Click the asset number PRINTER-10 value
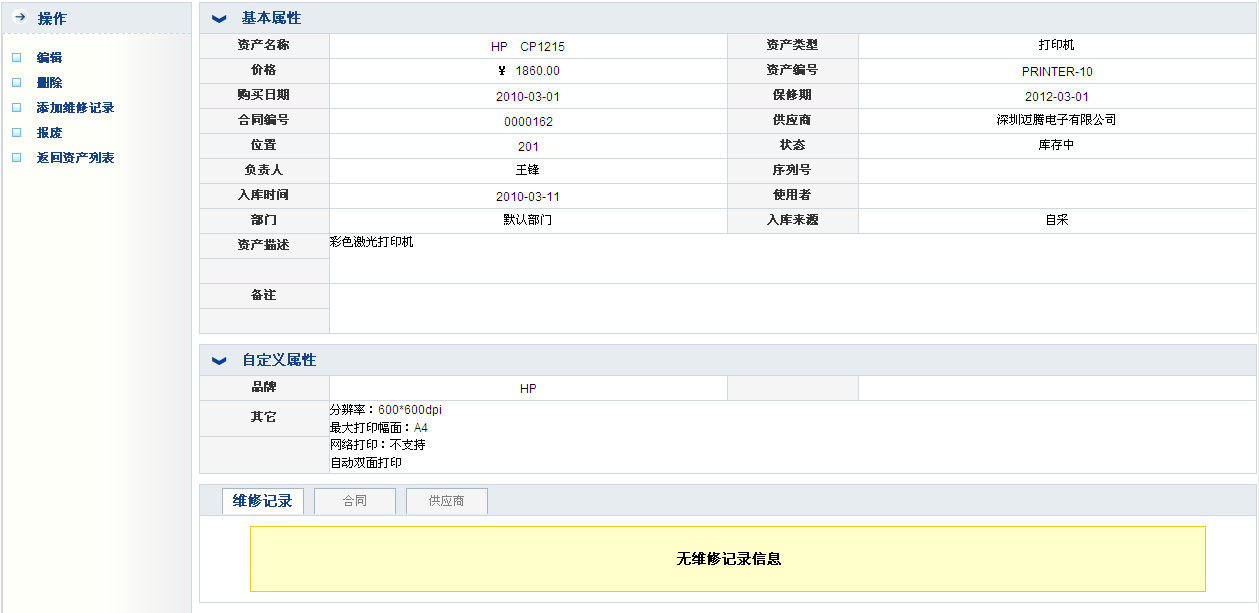Screen dimensions: 1259x613 click(1056, 72)
